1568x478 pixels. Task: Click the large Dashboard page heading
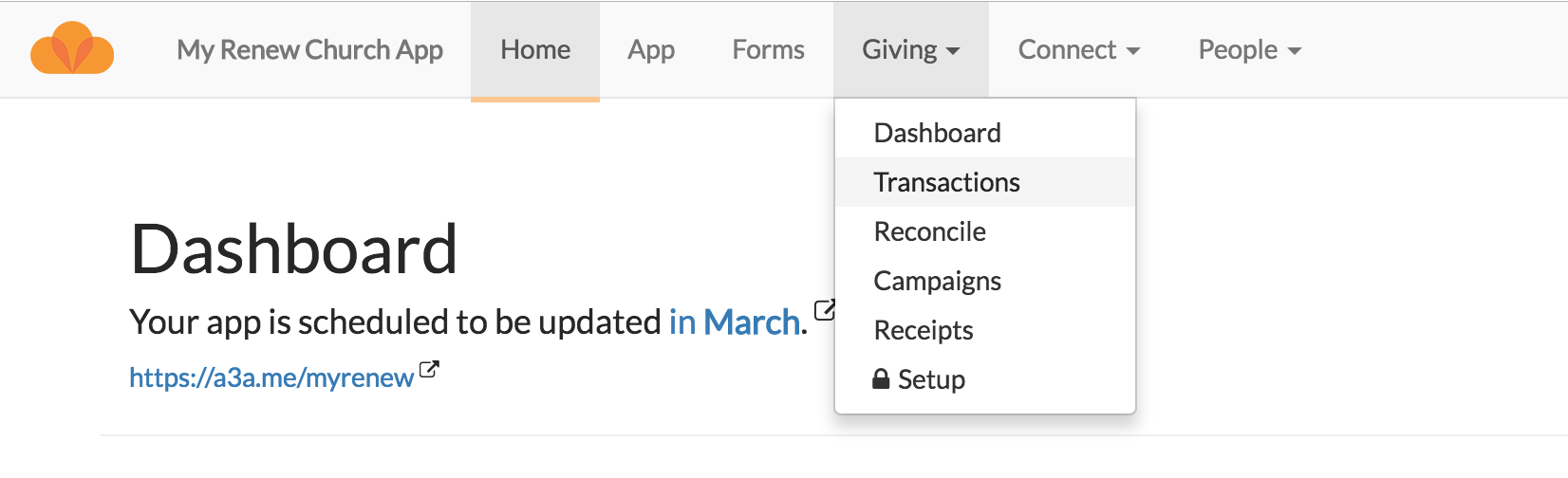(294, 249)
